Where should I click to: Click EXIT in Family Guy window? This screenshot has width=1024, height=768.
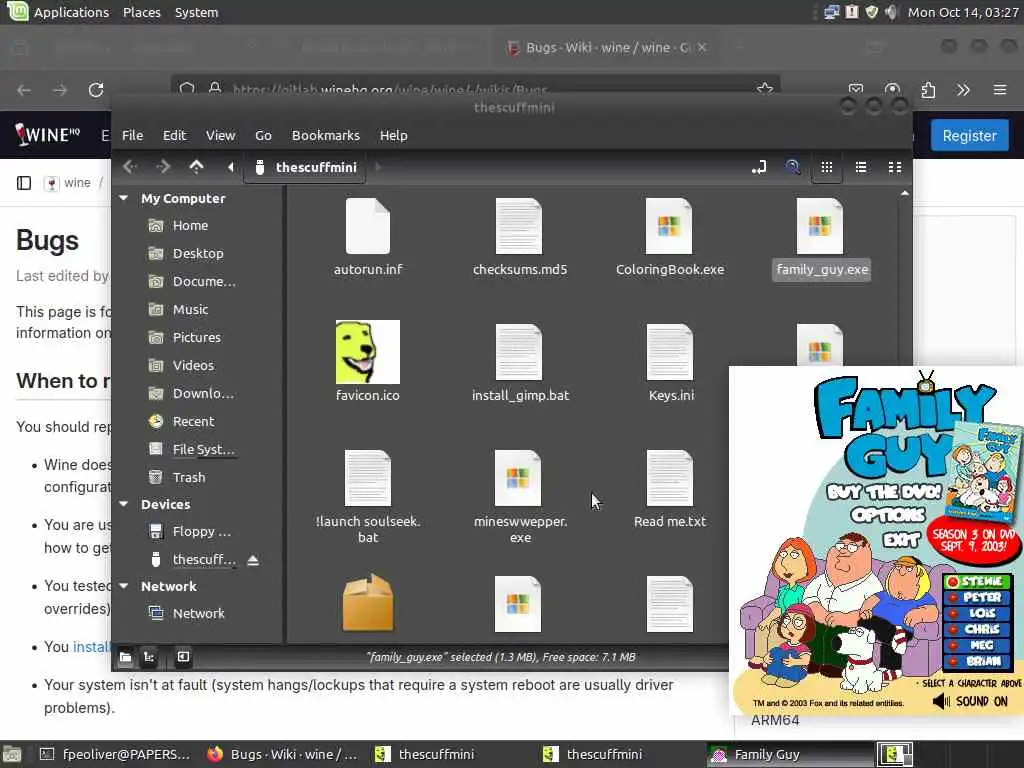[x=901, y=539]
